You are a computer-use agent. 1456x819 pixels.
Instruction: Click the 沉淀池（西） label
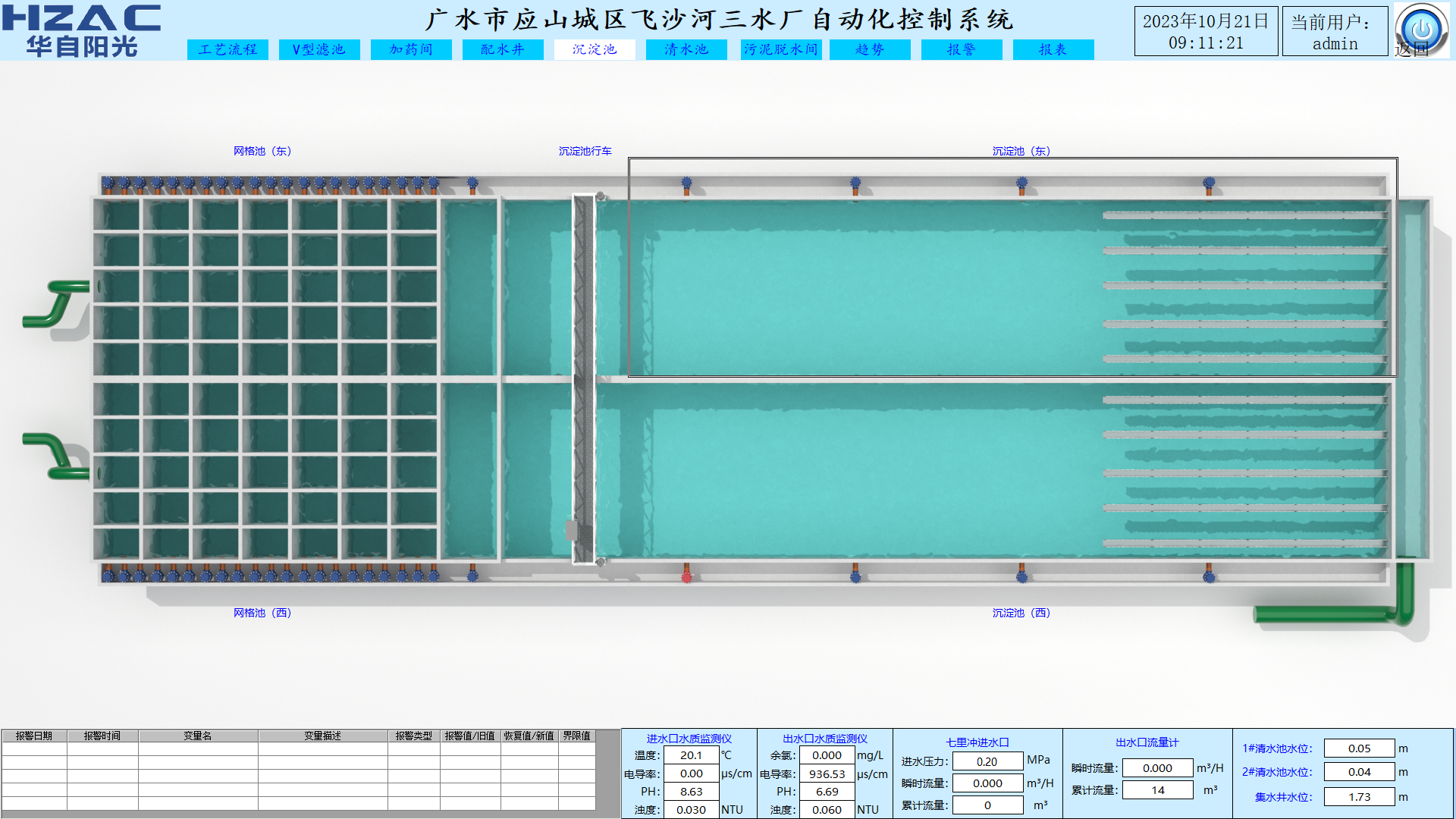click(x=1021, y=613)
